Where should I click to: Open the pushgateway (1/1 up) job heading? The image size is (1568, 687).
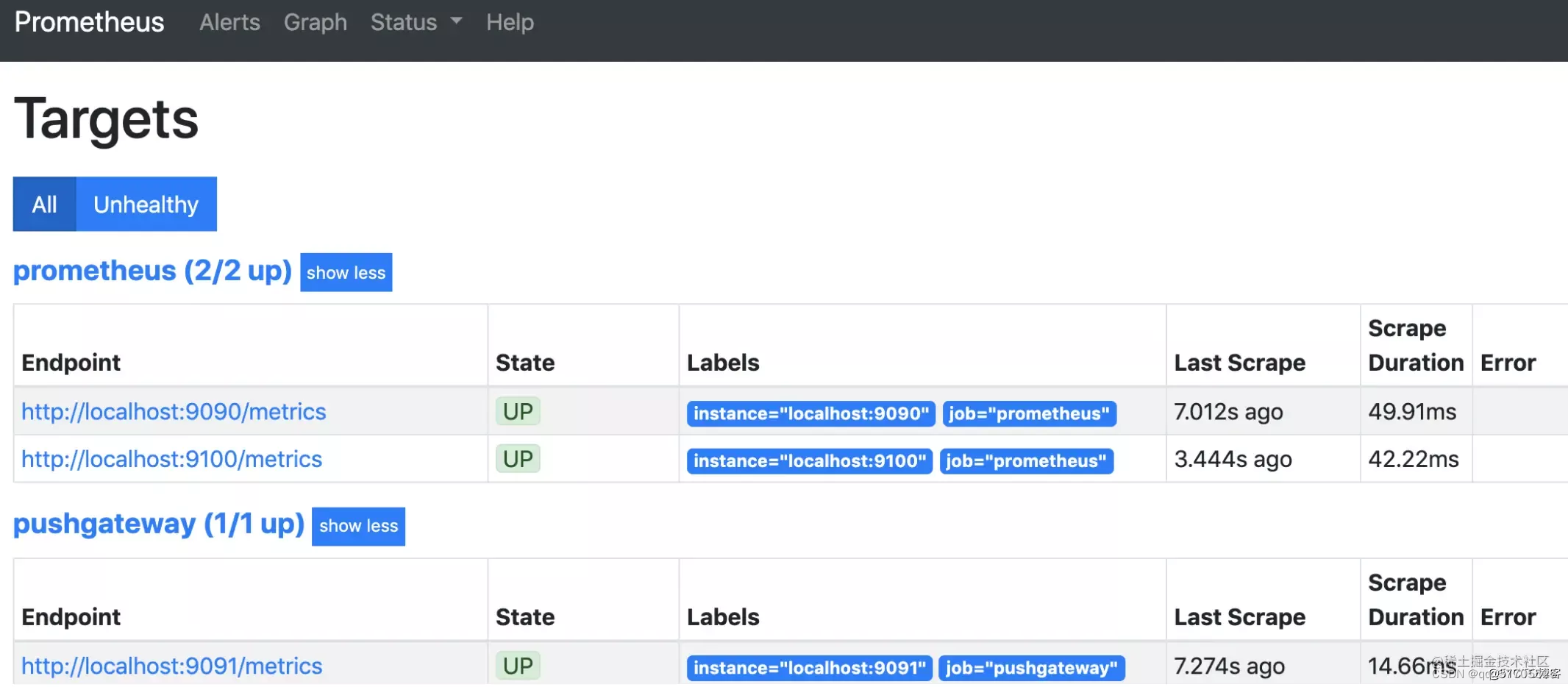[159, 524]
